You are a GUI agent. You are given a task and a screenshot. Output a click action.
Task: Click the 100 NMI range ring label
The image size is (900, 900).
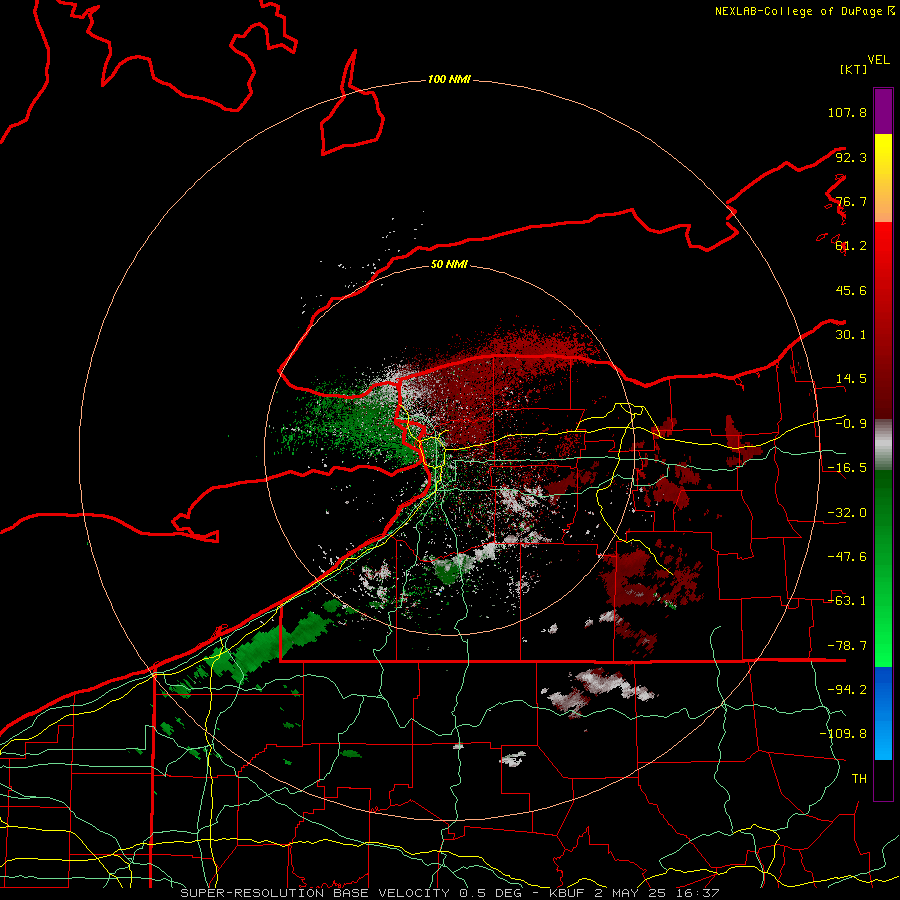tap(449, 79)
